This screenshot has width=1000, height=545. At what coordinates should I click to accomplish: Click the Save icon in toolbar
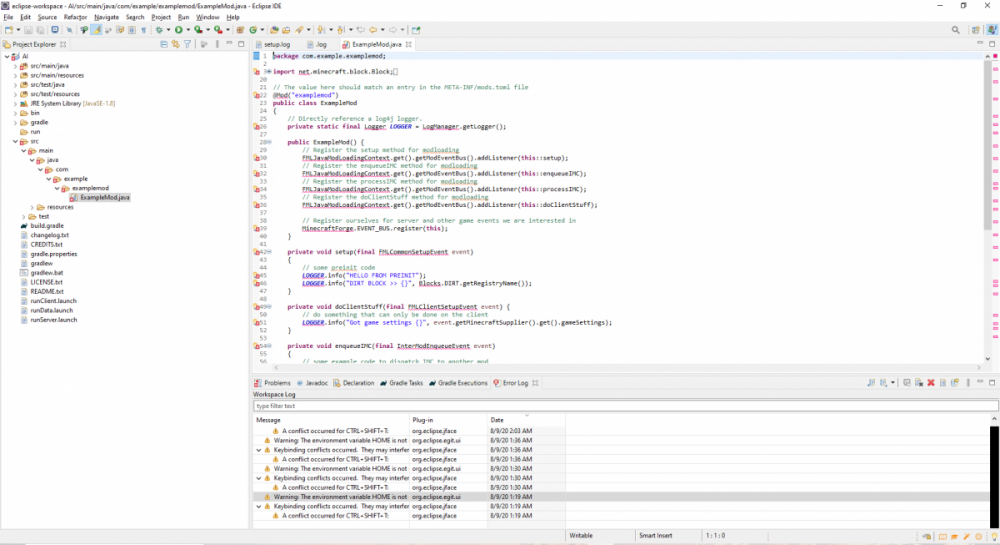[28, 29]
